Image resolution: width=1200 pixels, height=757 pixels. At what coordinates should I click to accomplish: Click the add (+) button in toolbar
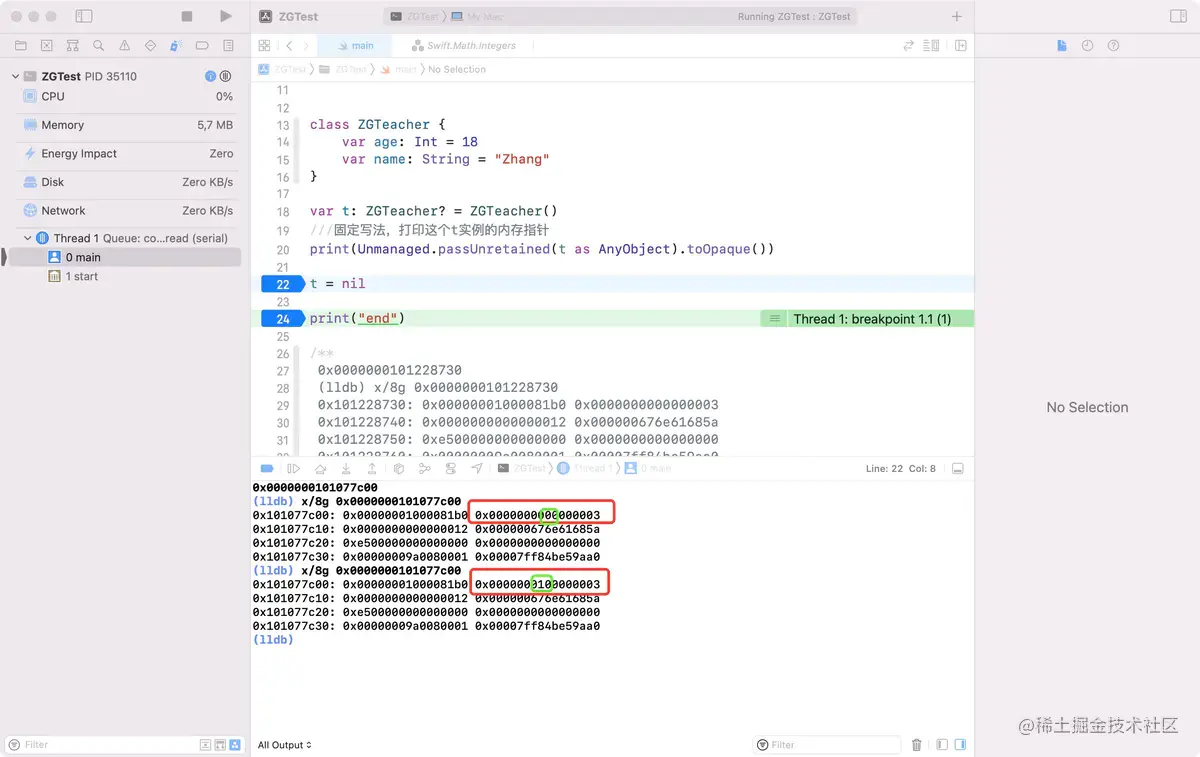[x=957, y=17]
